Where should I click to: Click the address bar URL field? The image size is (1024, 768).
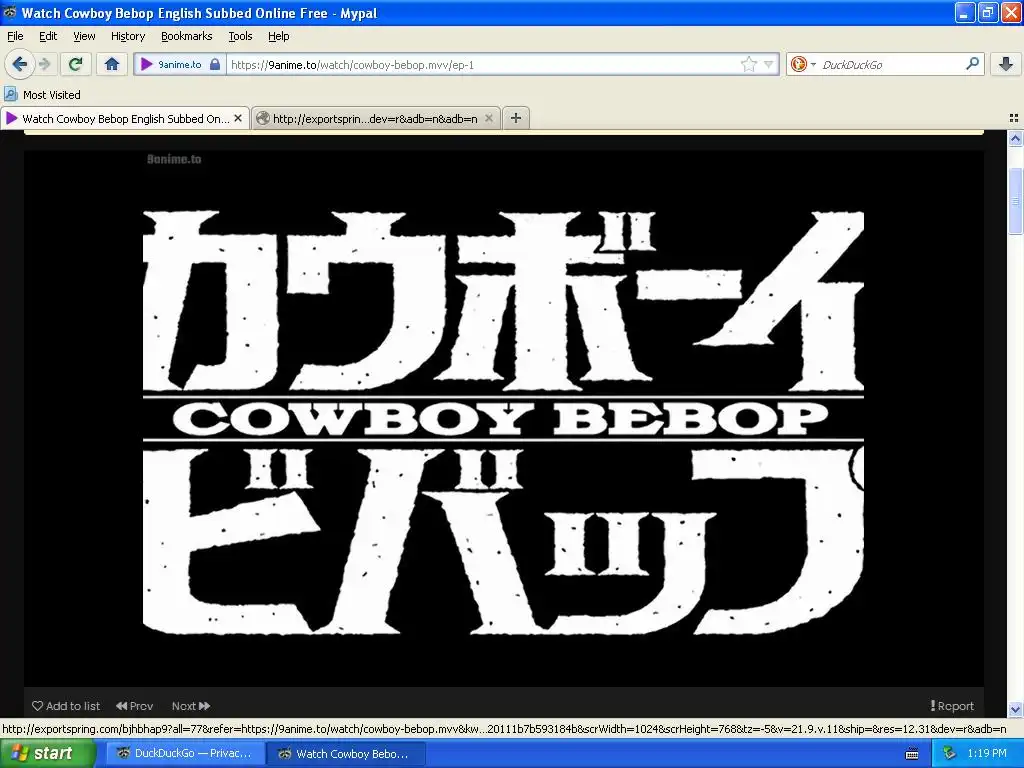pos(483,65)
